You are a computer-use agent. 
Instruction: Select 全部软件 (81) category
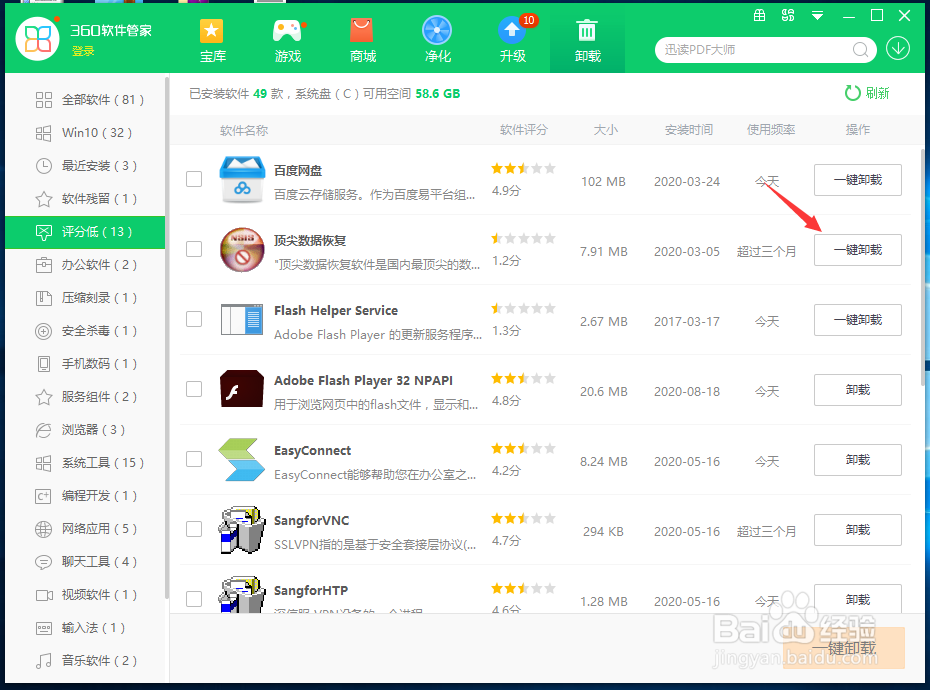pyautogui.click(x=85, y=100)
